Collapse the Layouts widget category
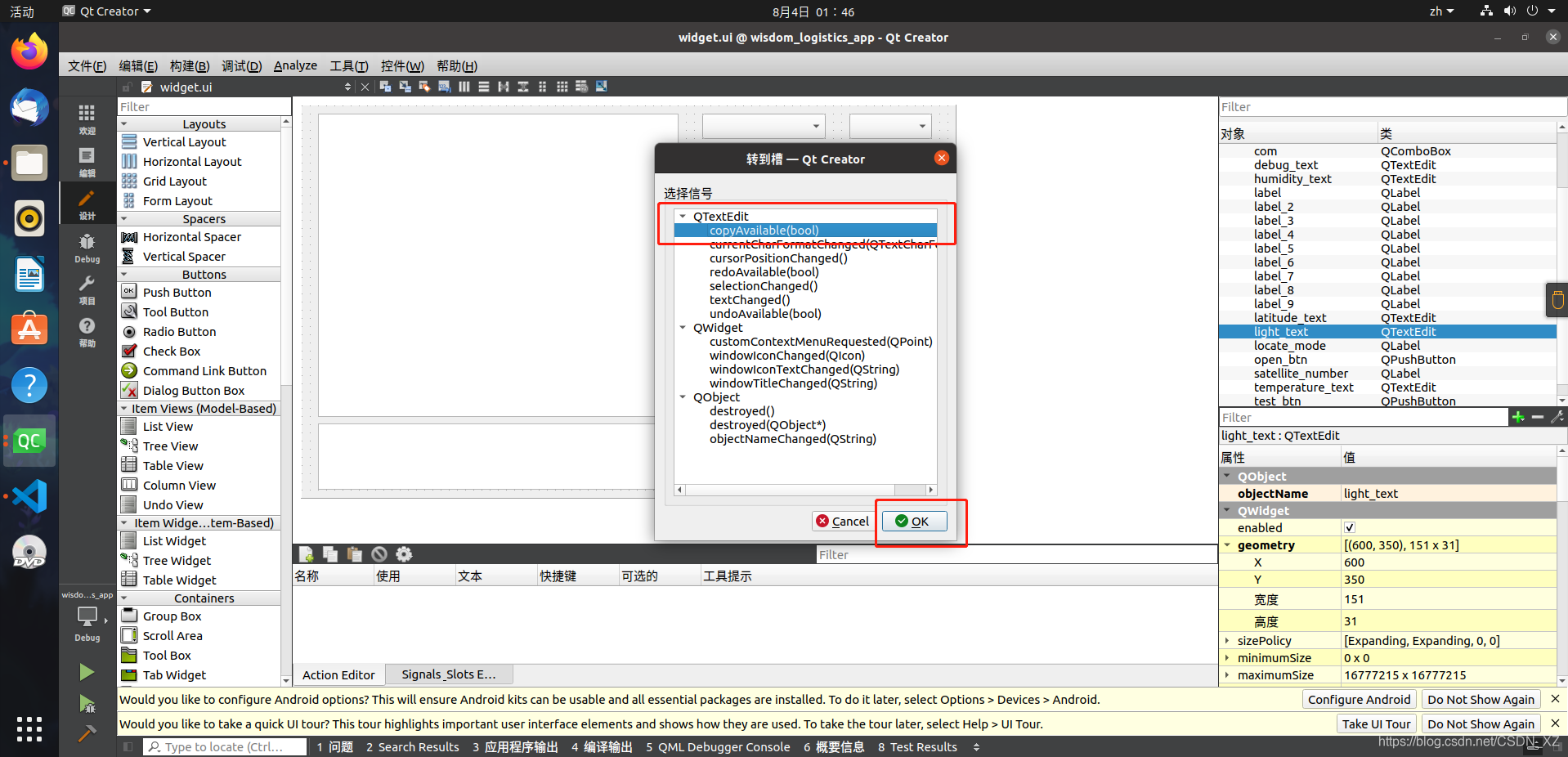1568x757 pixels. click(124, 124)
